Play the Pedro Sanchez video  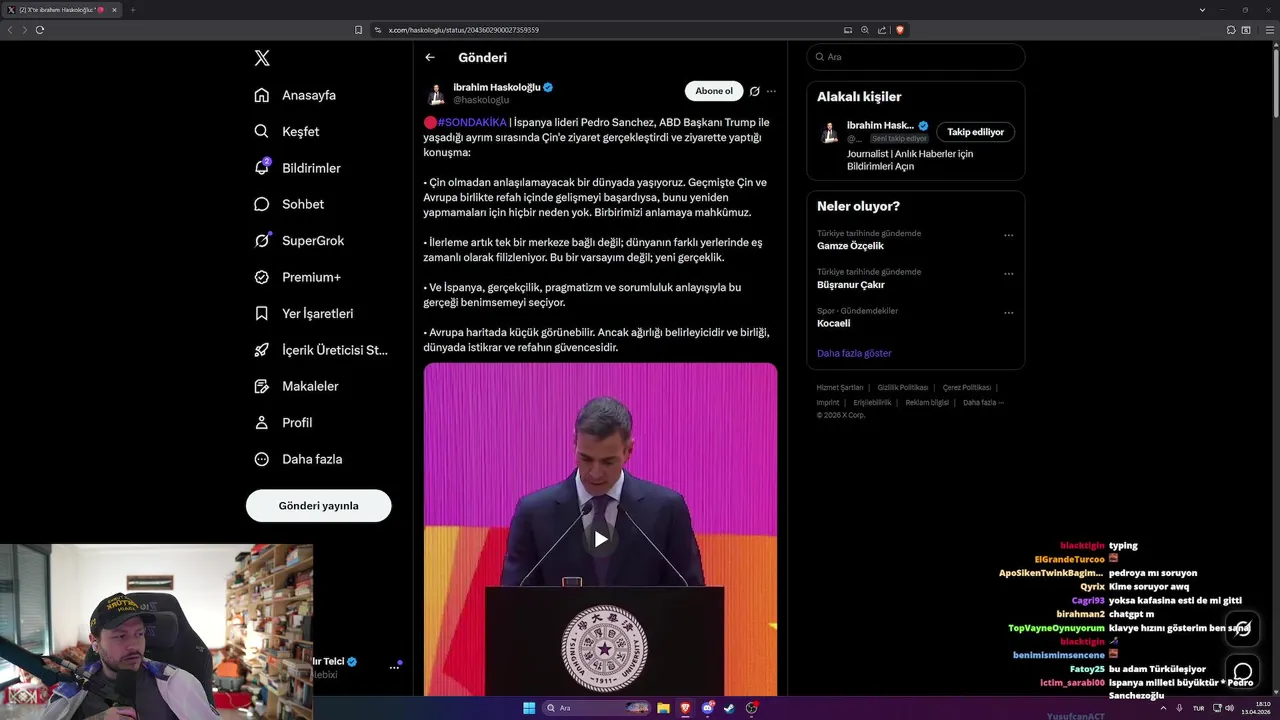click(x=600, y=539)
